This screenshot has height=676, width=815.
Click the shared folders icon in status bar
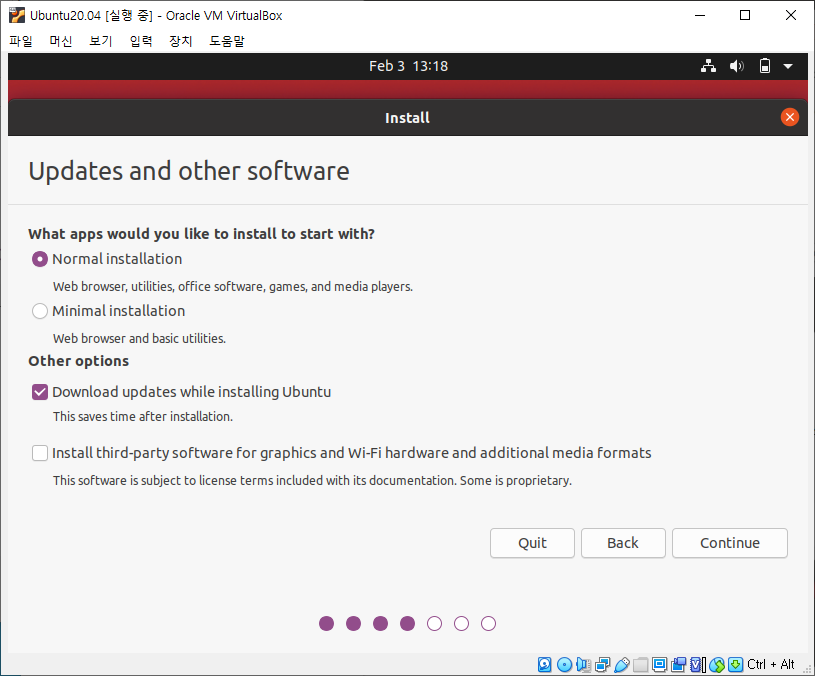(640, 665)
